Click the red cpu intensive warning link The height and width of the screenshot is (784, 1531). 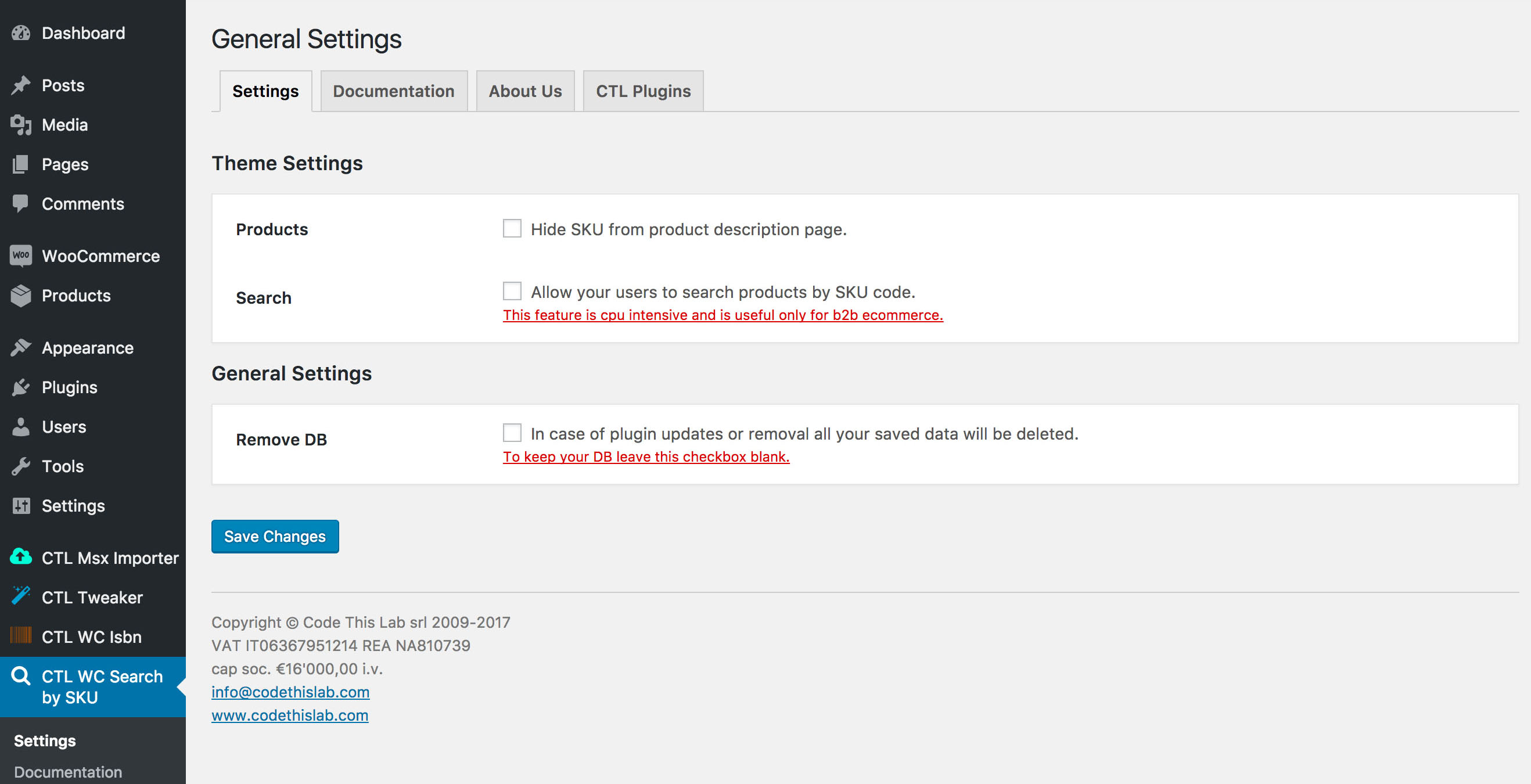coord(723,315)
